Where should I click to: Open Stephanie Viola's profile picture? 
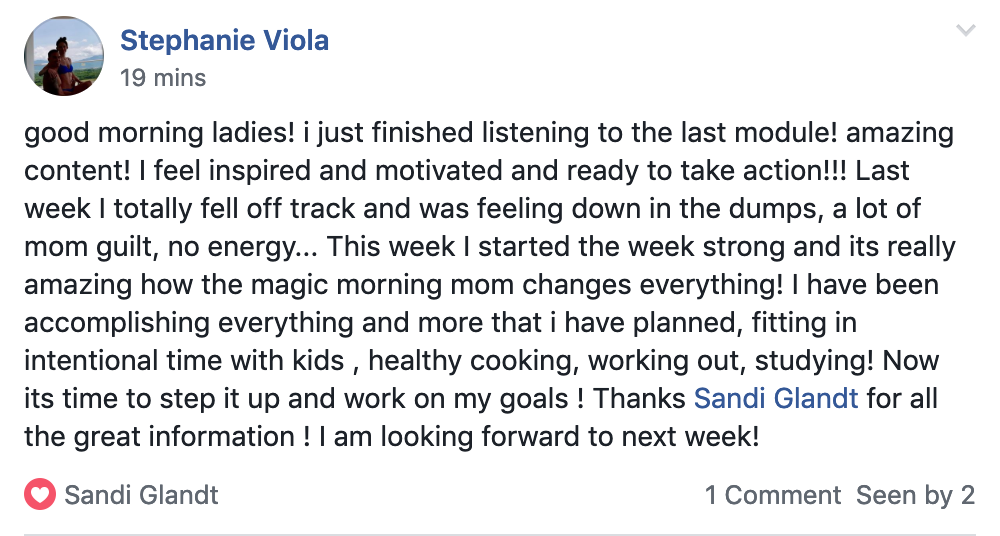(x=64, y=56)
